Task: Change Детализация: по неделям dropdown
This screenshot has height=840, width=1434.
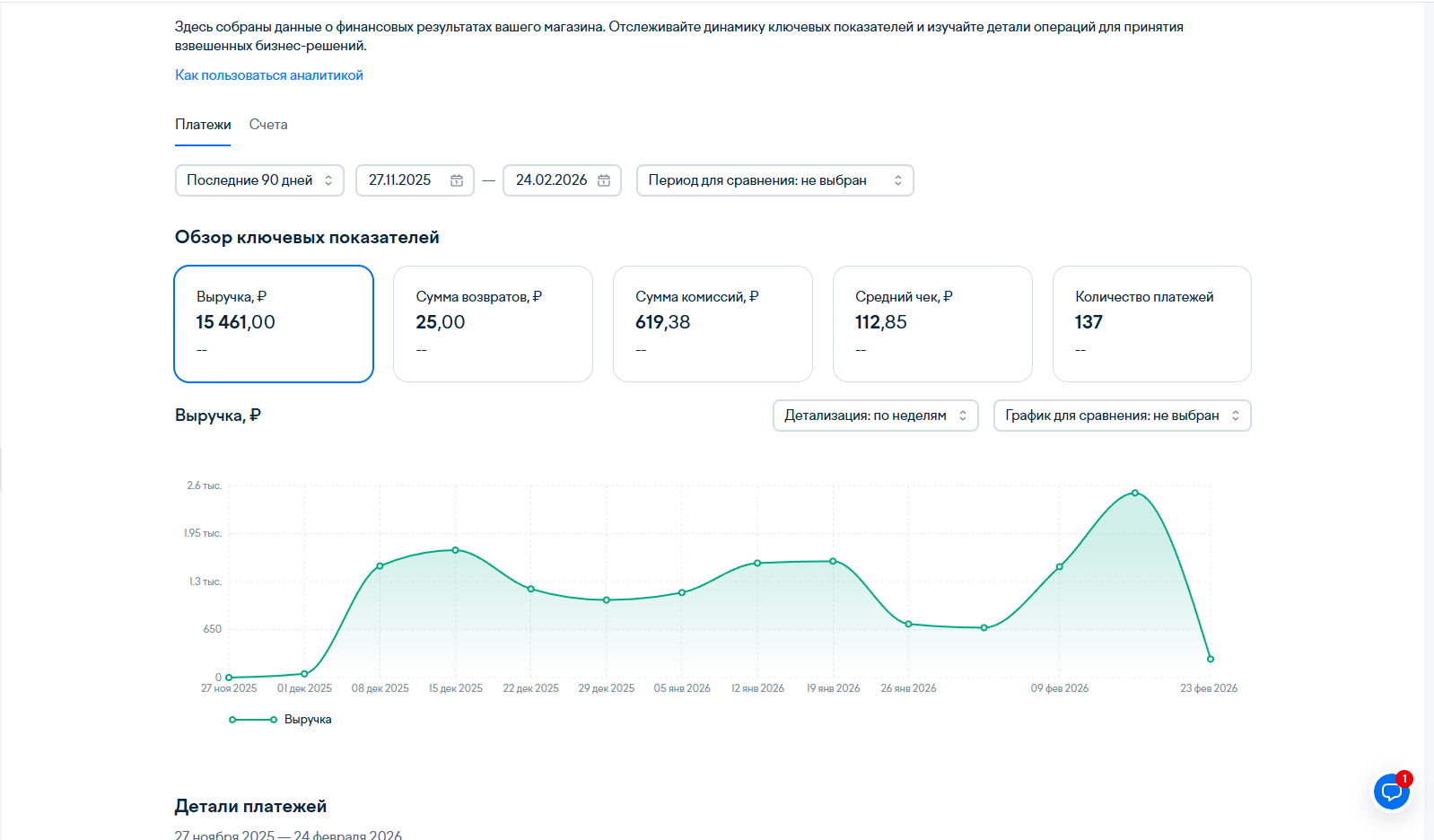Action: point(875,416)
